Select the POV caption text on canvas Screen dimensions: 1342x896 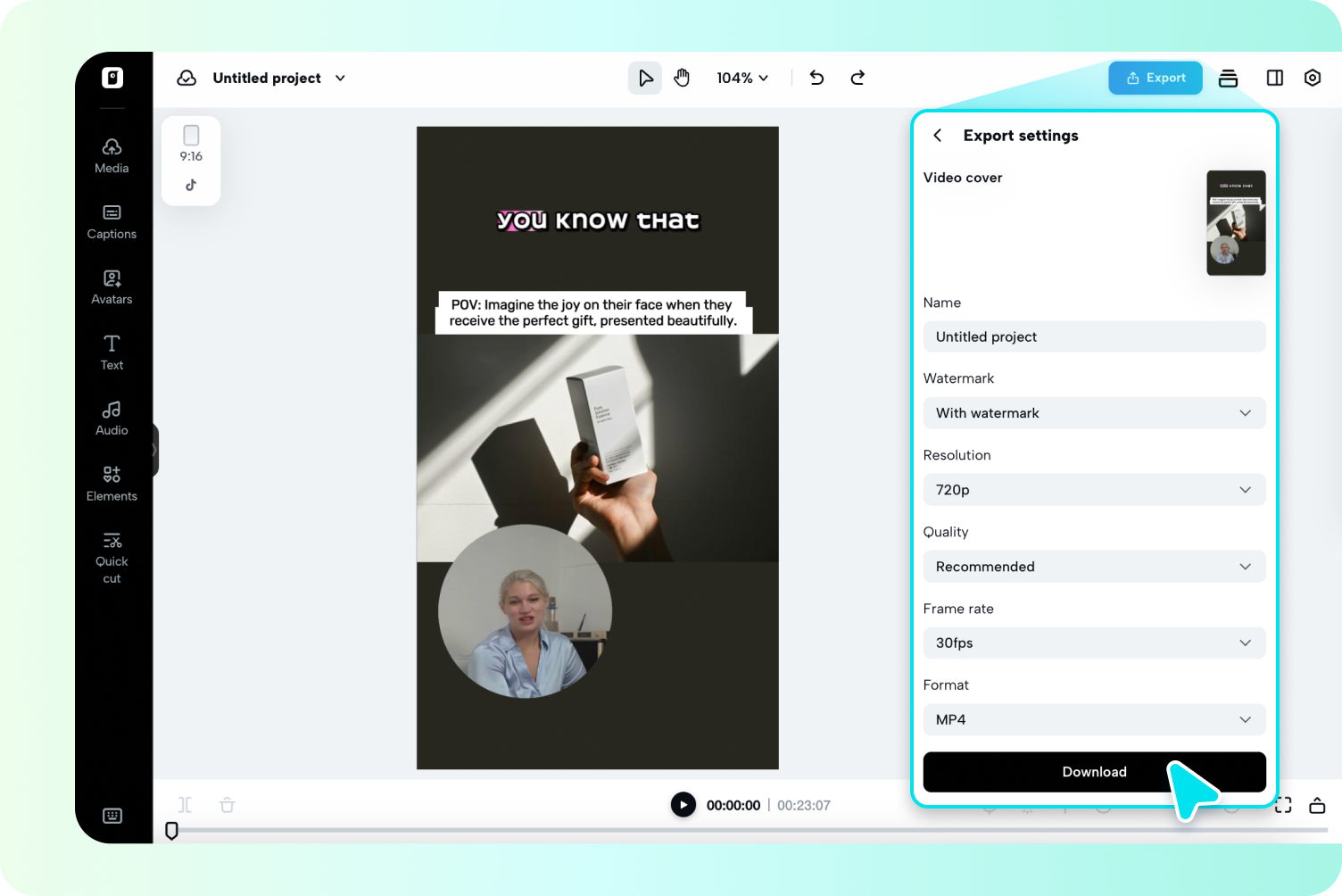[593, 312]
